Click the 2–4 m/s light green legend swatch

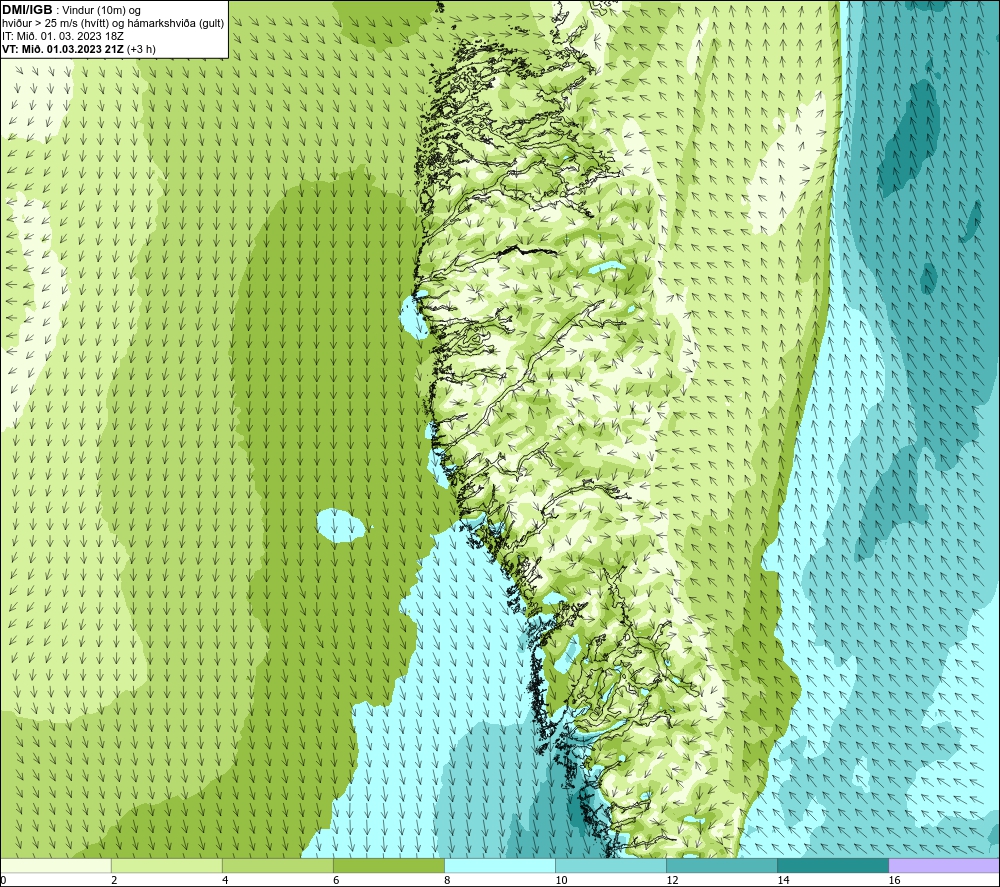point(167,865)
